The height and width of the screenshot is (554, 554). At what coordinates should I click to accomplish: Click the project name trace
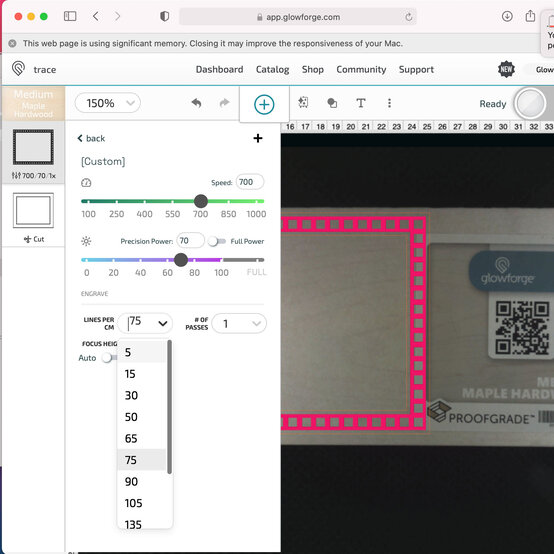tap(45, 70)
